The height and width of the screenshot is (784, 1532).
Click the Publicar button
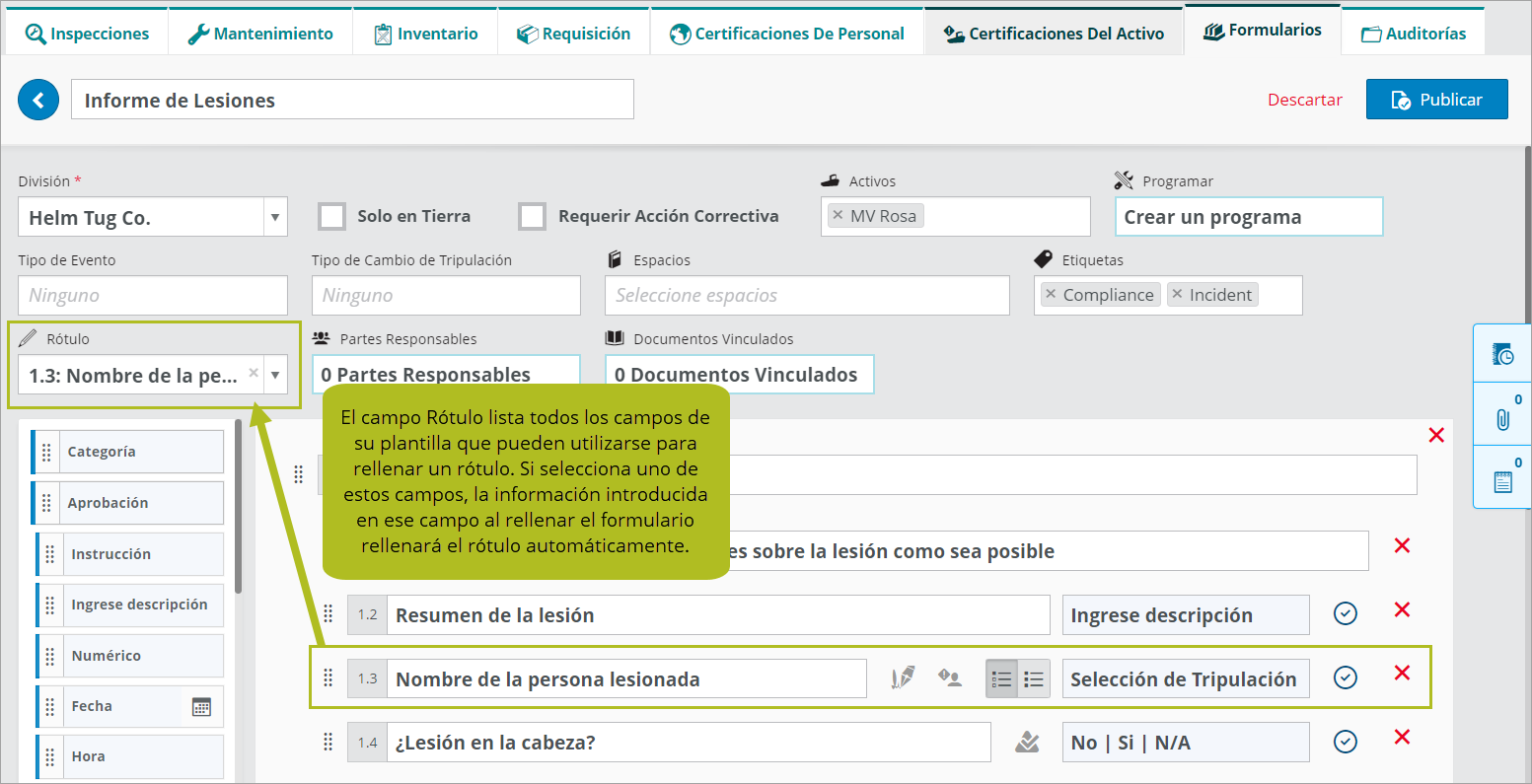pyautogui.click(x=1436, y=100)
